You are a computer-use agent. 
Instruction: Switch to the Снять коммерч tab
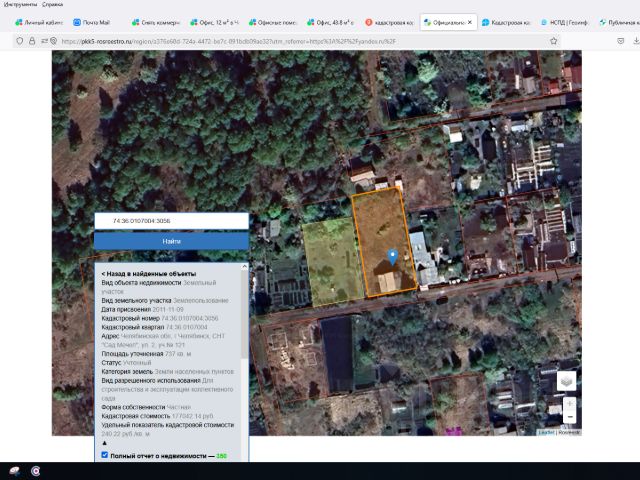click(156, 22)
